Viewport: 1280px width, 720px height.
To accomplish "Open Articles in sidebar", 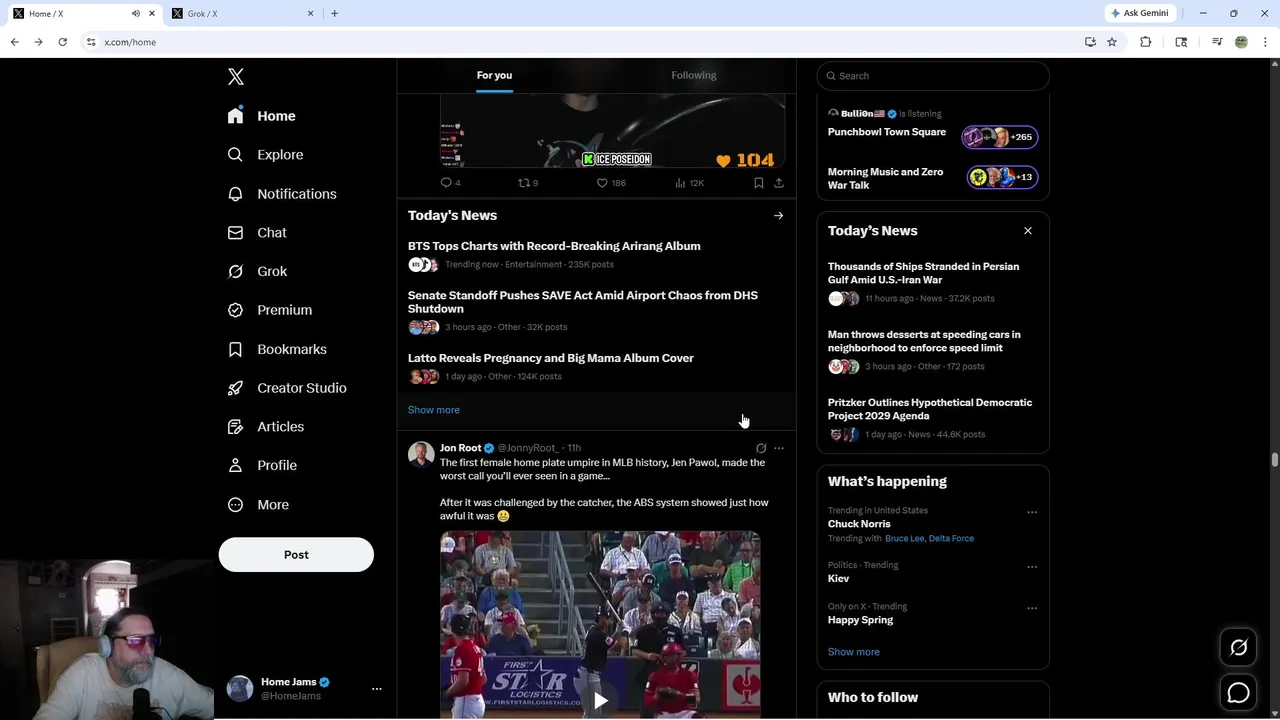I will point(266,427).
